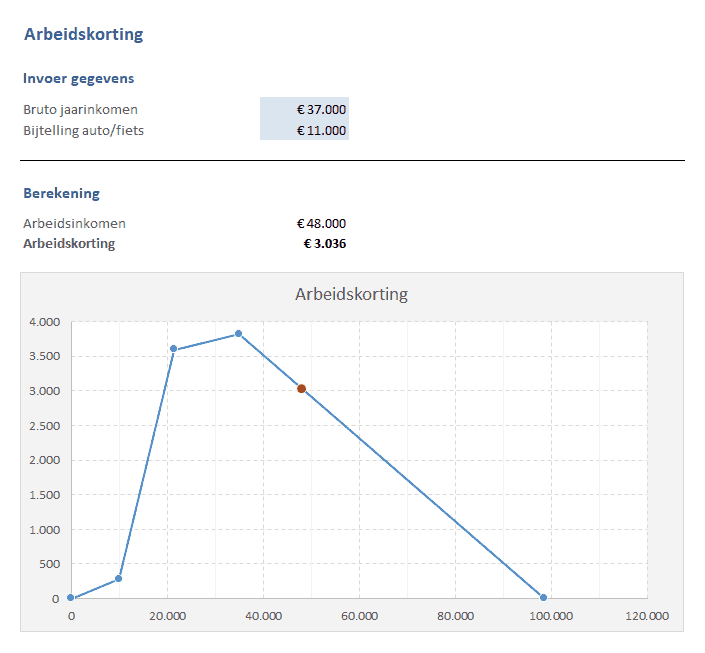Viewport: 705px width, 653px height.
Task: Select the 120.000 label on the horizontal axis
Action: (x=646, y=616)
